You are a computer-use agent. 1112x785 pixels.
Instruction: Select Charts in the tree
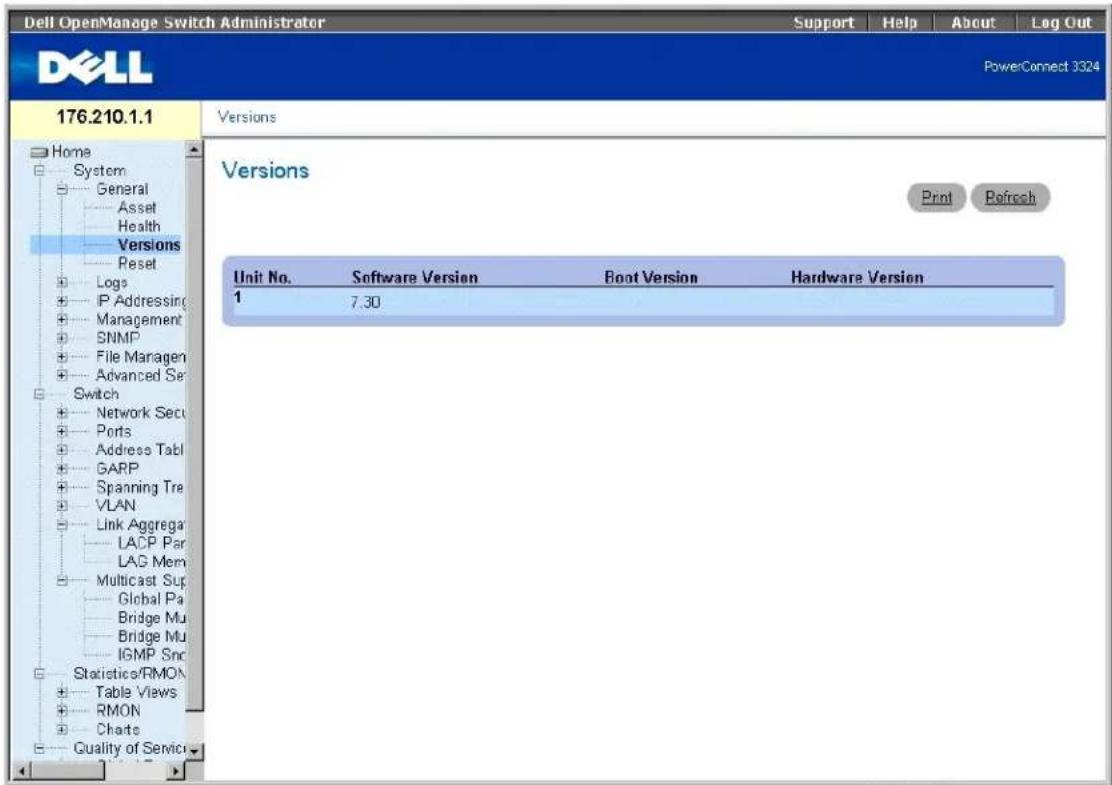click(118, 729)
